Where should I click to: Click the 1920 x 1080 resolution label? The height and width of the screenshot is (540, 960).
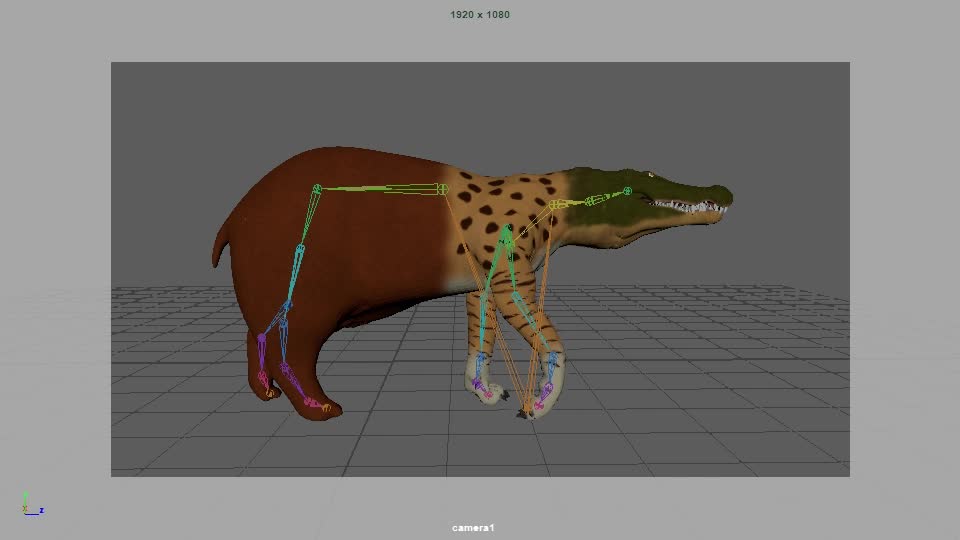[x=480, y=15]
